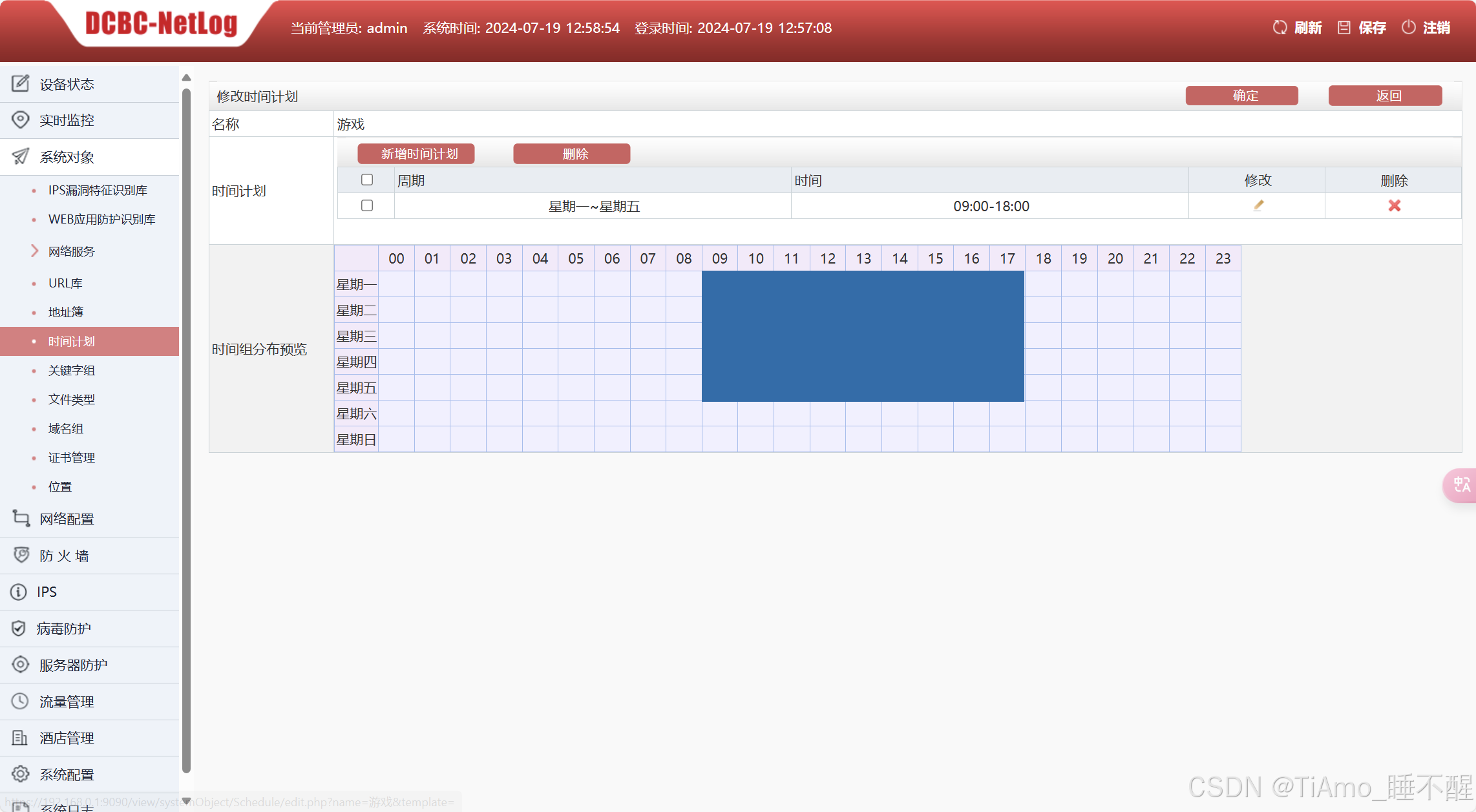The height and width of the screenshot is (812, 1476).
Task: Click the 注销 logout text
Action: [x=1437, y=28]
